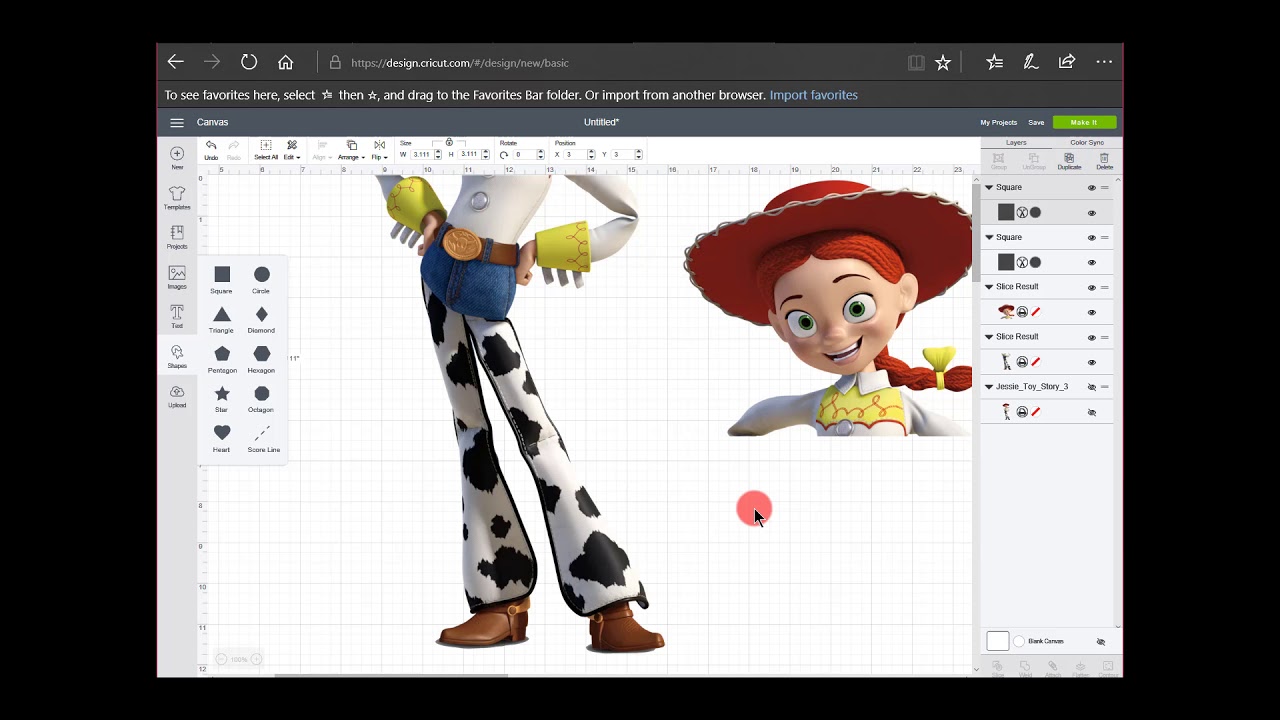This screenshot has width=1280, height=720.
Task: Open the Templates panel
Action: click(177, 197)
